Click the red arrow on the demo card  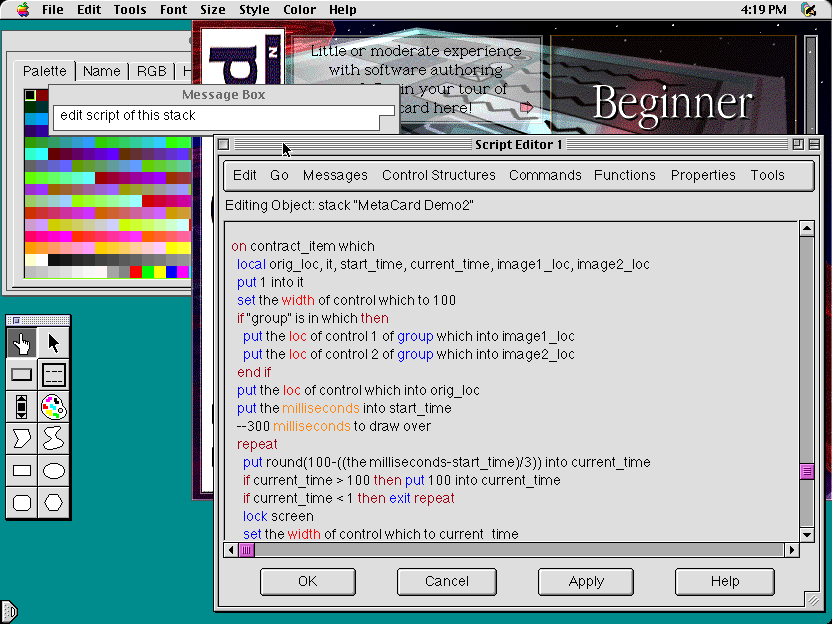pyautogui.click(x=526, y=108)
